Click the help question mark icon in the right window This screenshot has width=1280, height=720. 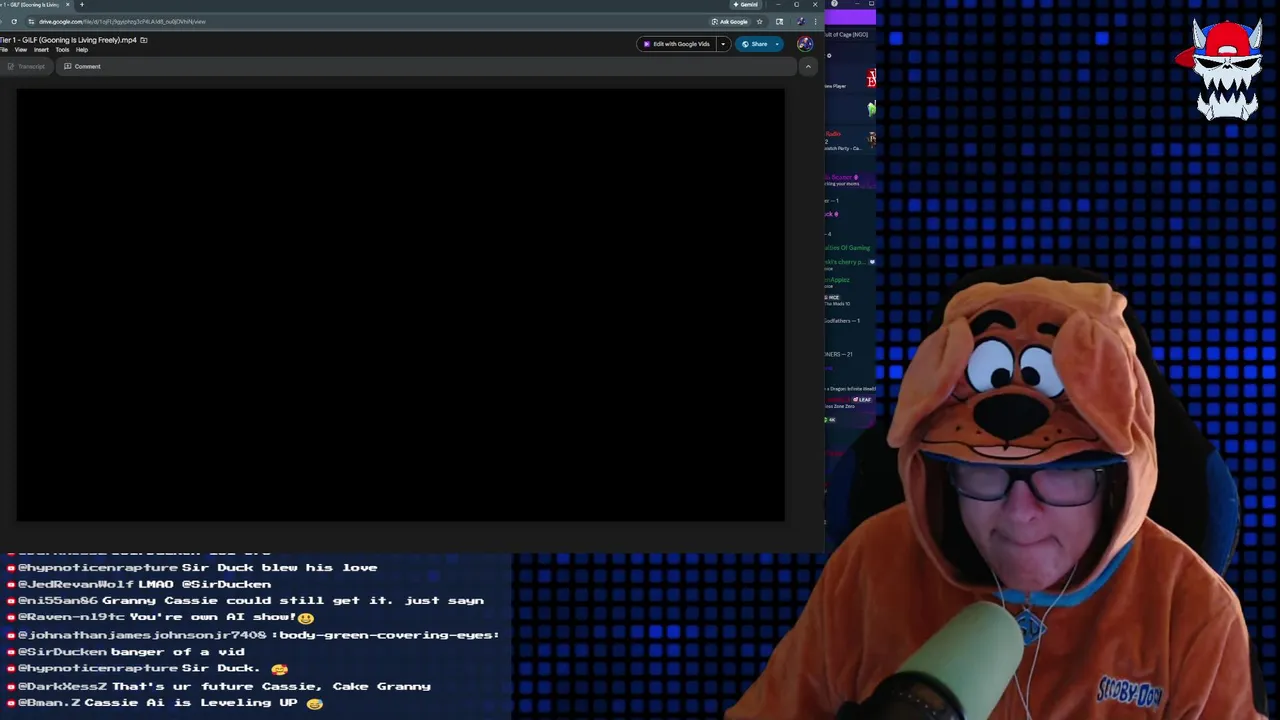[834, 4]
